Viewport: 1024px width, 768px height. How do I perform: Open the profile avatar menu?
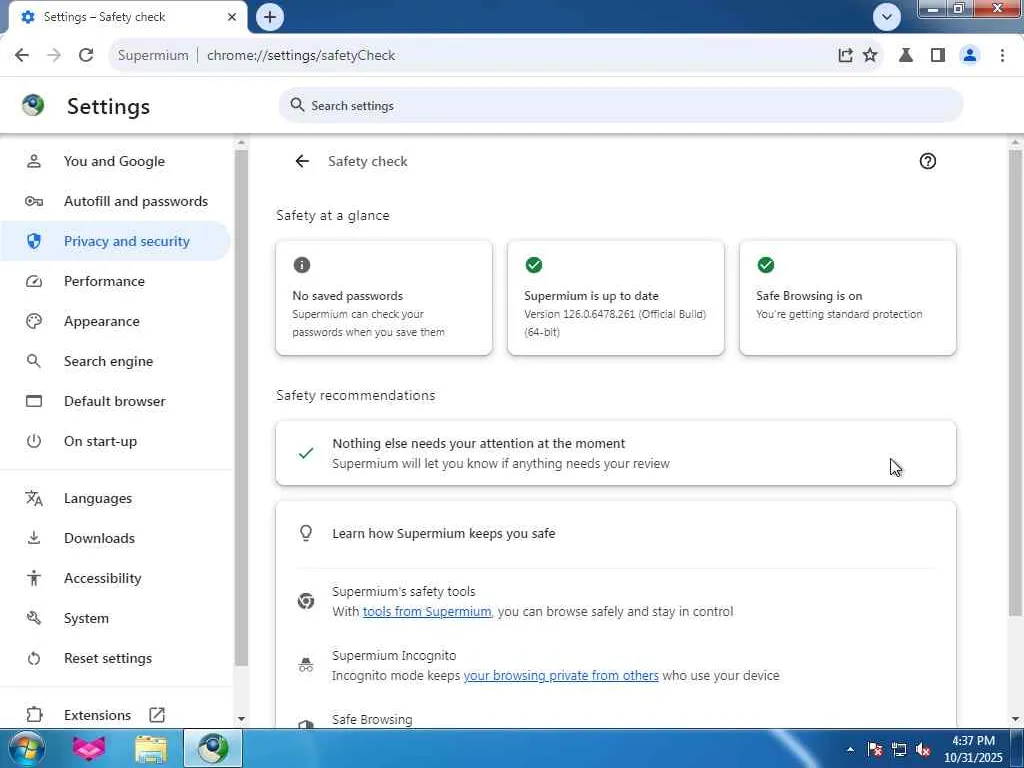[x=970, y=55]
